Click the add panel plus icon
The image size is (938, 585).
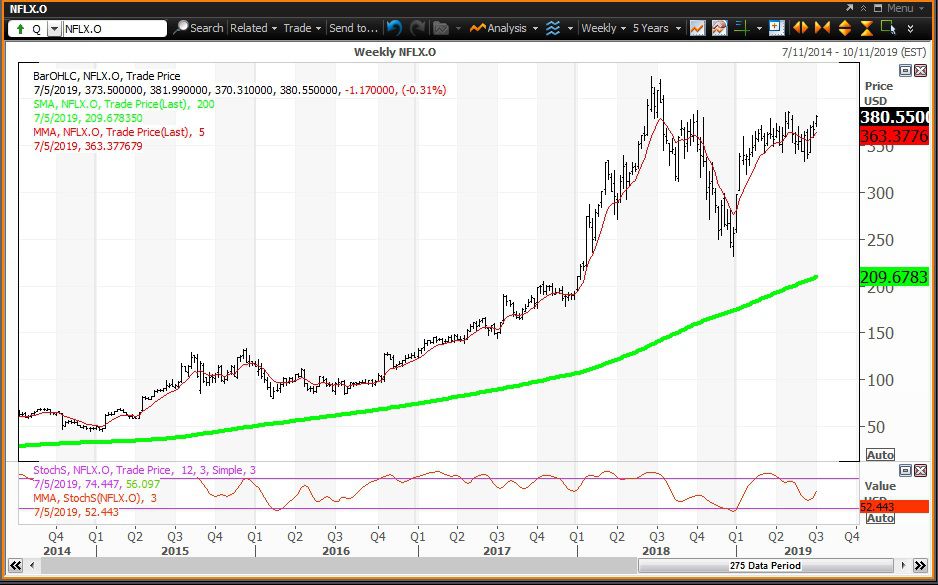tap(776, 28)
